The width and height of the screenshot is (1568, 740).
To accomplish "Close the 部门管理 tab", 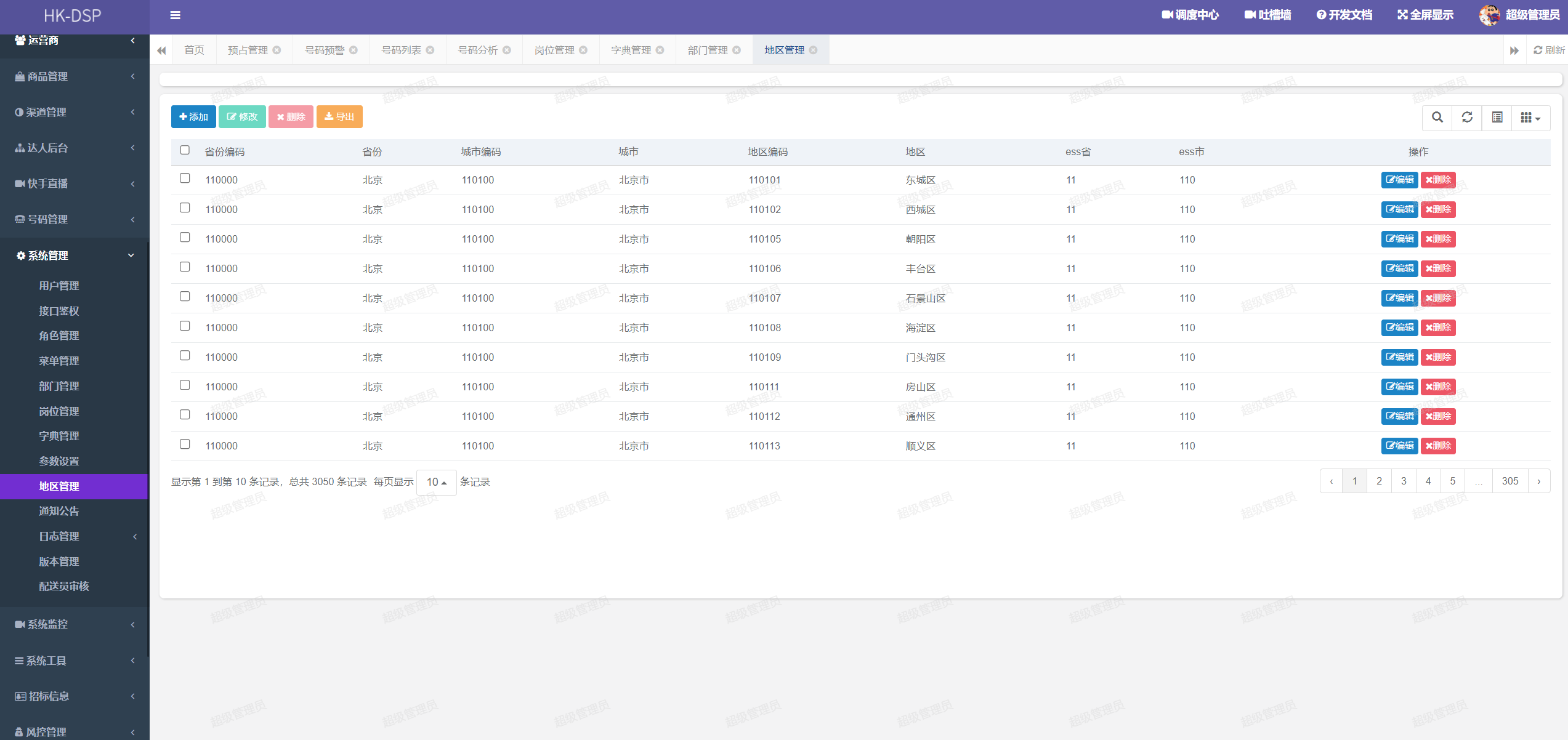I will [737, 50].
